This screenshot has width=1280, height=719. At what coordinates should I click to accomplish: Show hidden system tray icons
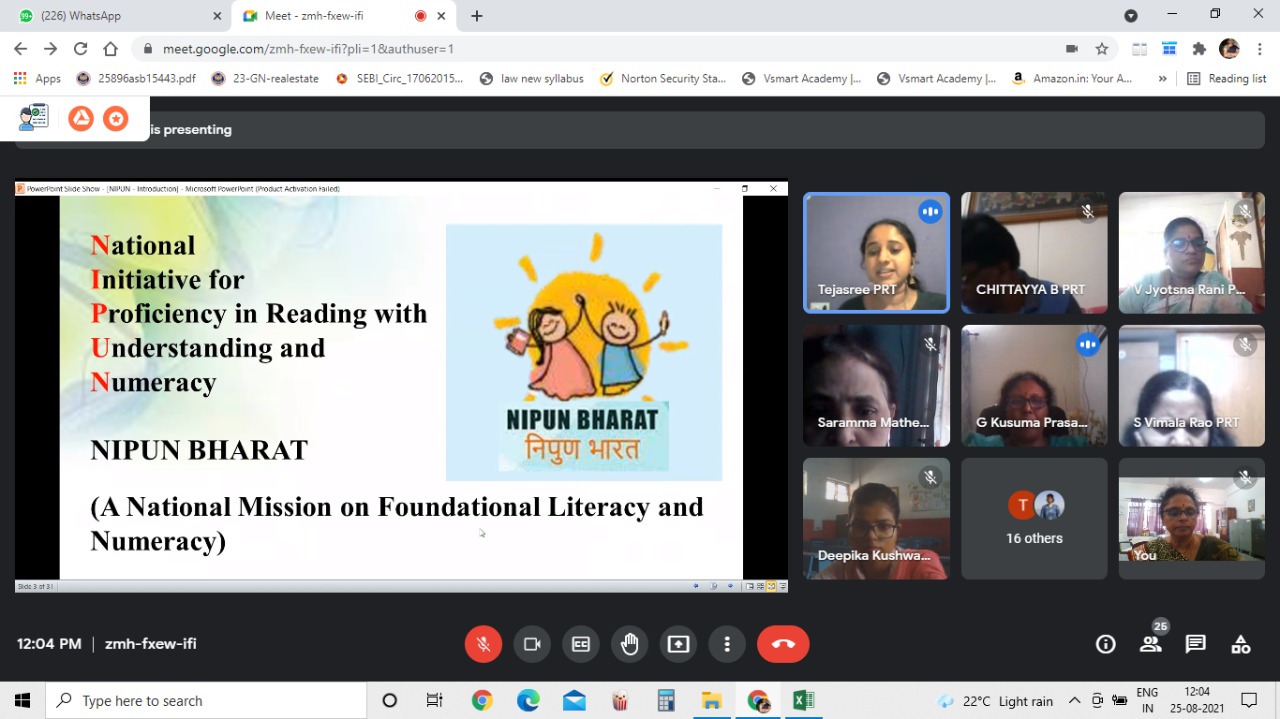pos(1074,701)
